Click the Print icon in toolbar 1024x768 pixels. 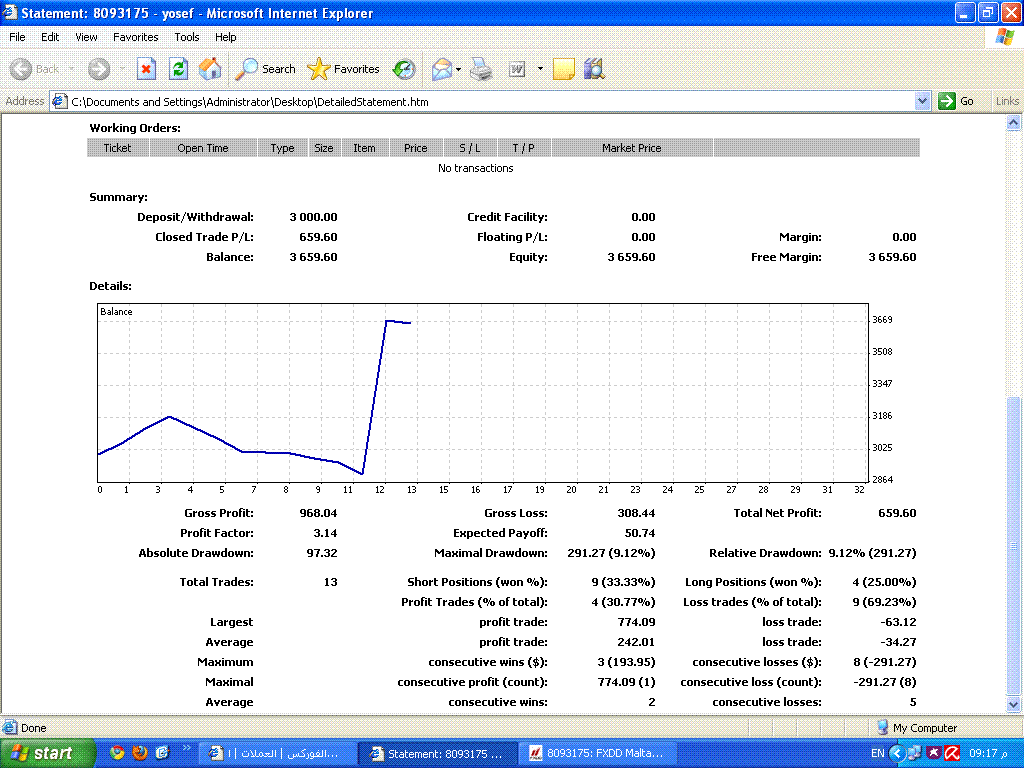[481, 69]
